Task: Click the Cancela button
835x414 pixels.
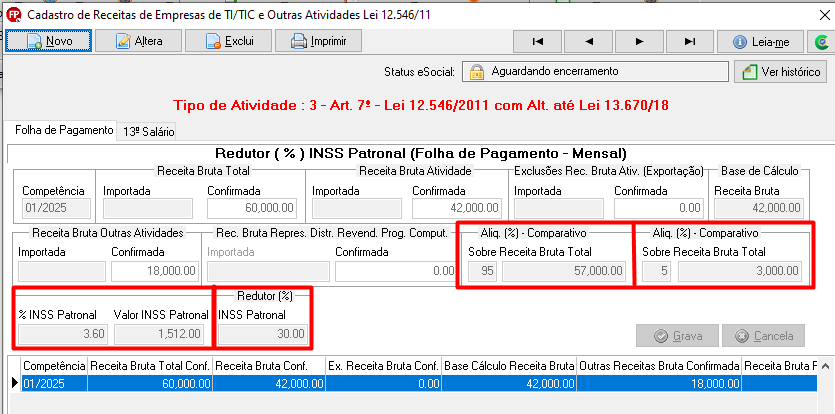Action: coord(763,336)
